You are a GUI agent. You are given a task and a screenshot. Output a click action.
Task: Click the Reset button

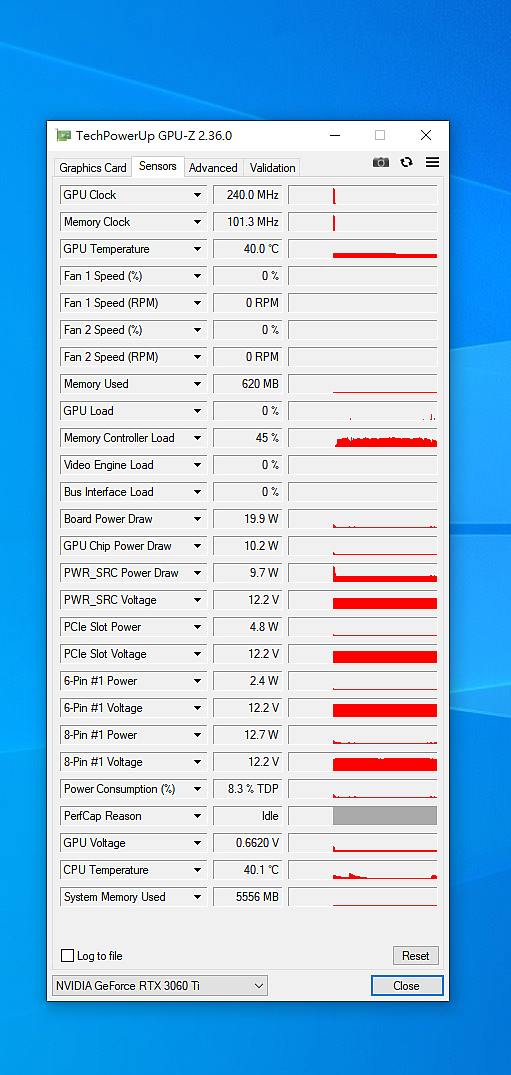point(416,956)
